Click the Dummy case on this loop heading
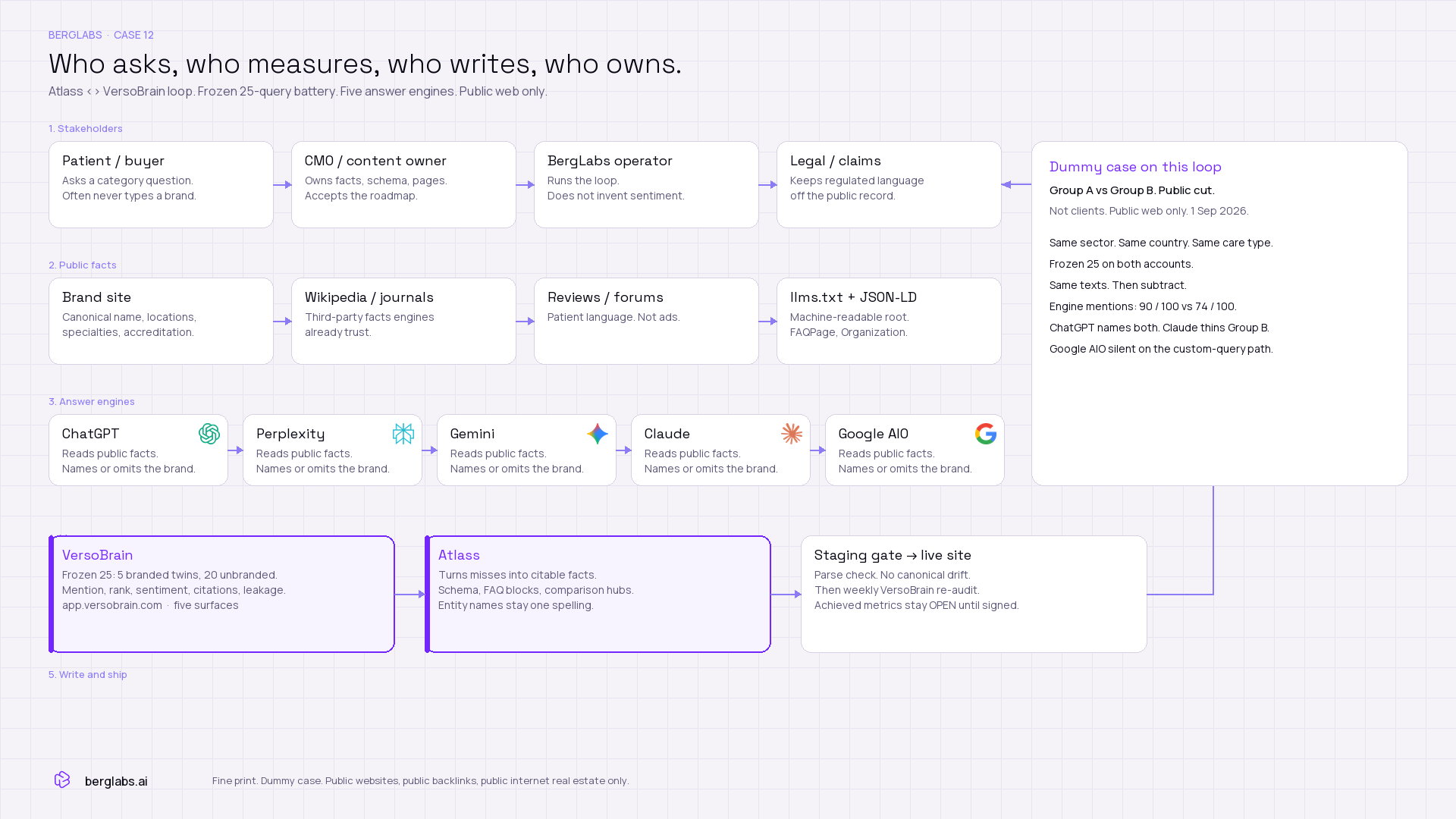Viewport: 1456px width, 819px height. [1135, 167]
